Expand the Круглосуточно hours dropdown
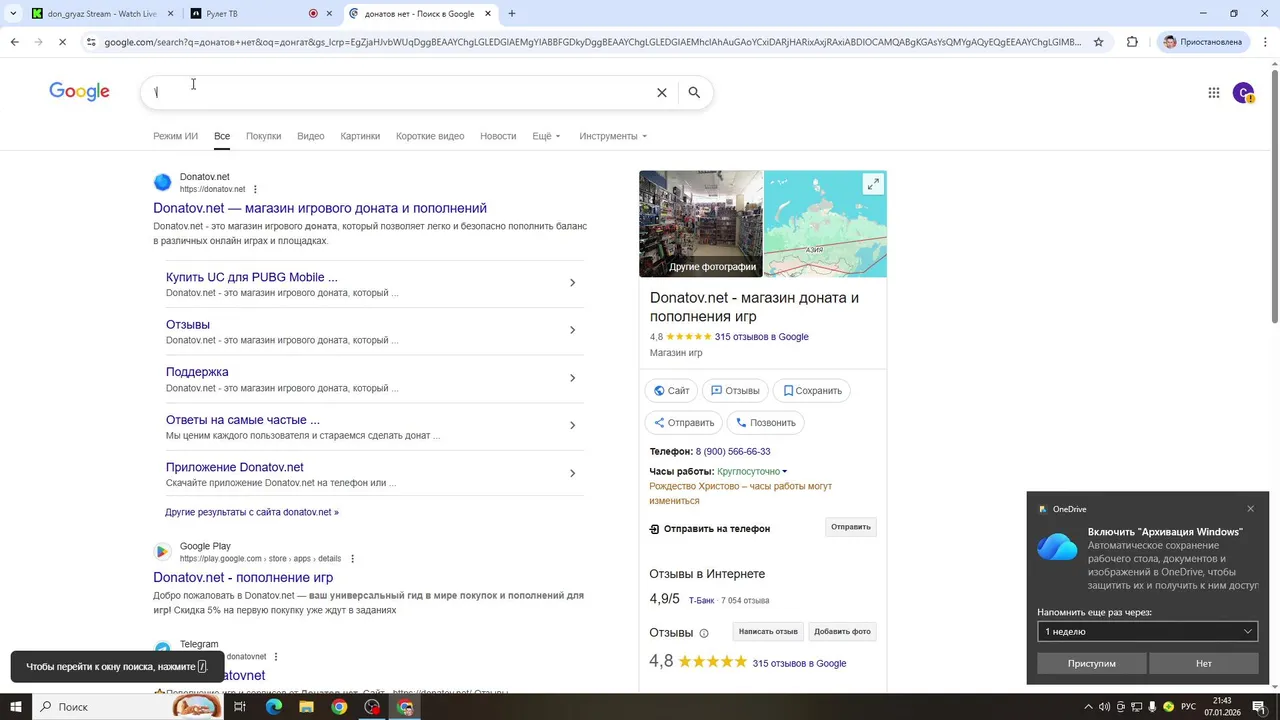 point(752,471)
